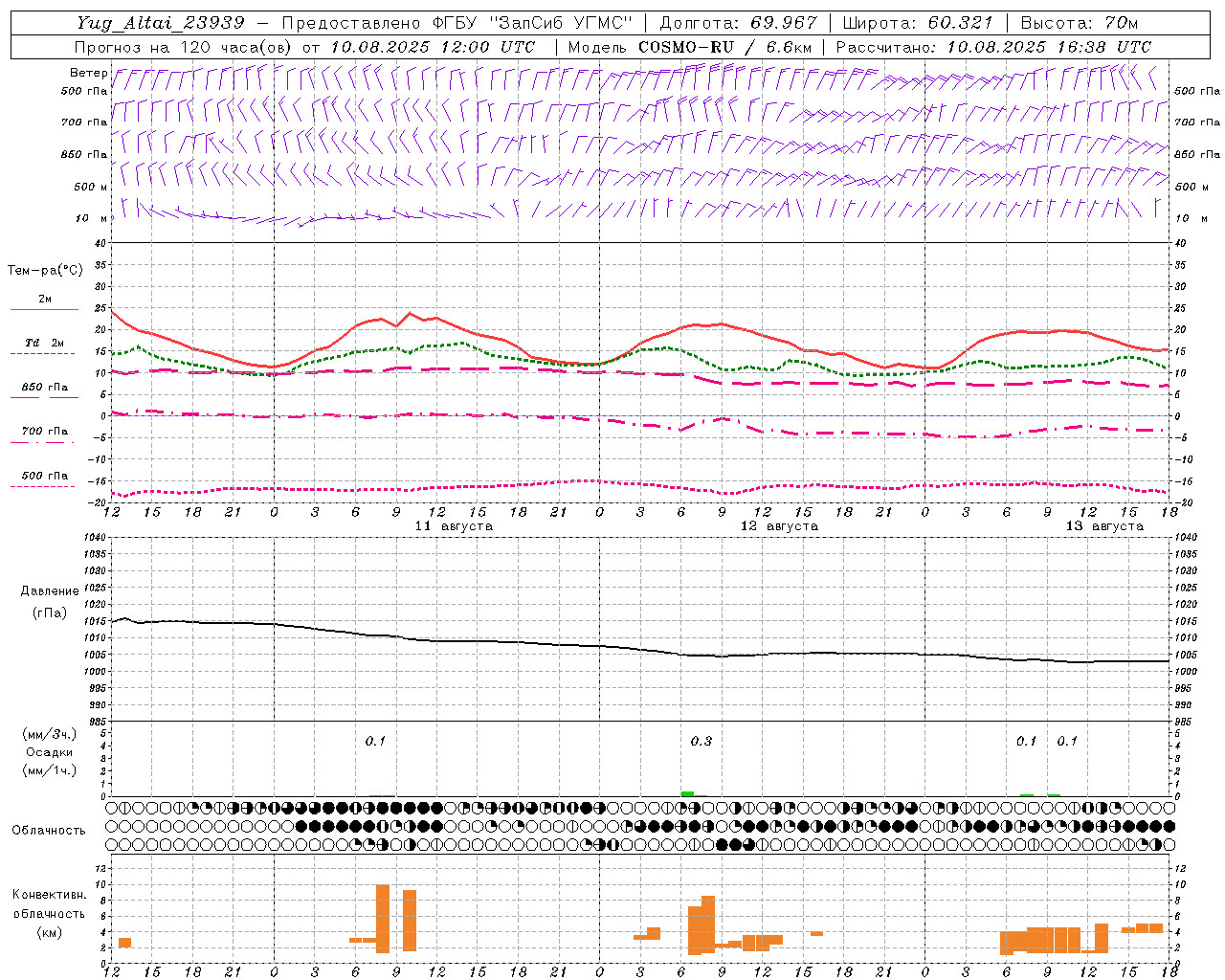Screen dimensions: 1225x980
Task: Click the 'Td 2м' dew point legend label
Action: pyautogui.click(x=44, y=343)
